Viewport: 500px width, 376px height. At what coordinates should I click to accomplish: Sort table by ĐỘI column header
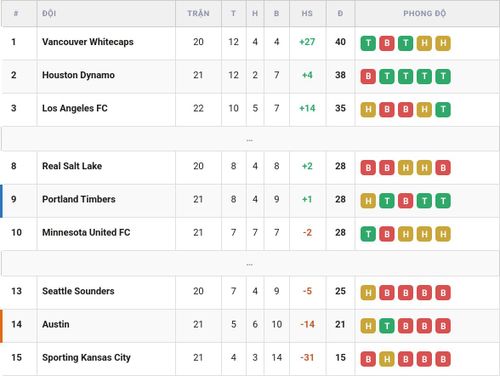coord(49,13)
